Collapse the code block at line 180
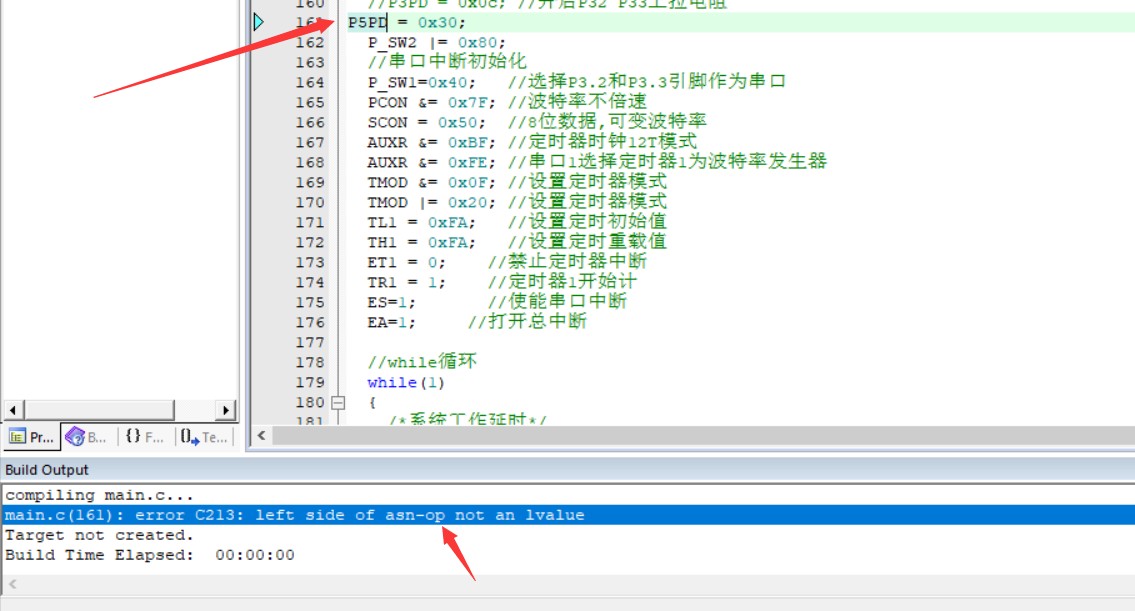This screenshot has width=1135, height=611. (337, 402)
